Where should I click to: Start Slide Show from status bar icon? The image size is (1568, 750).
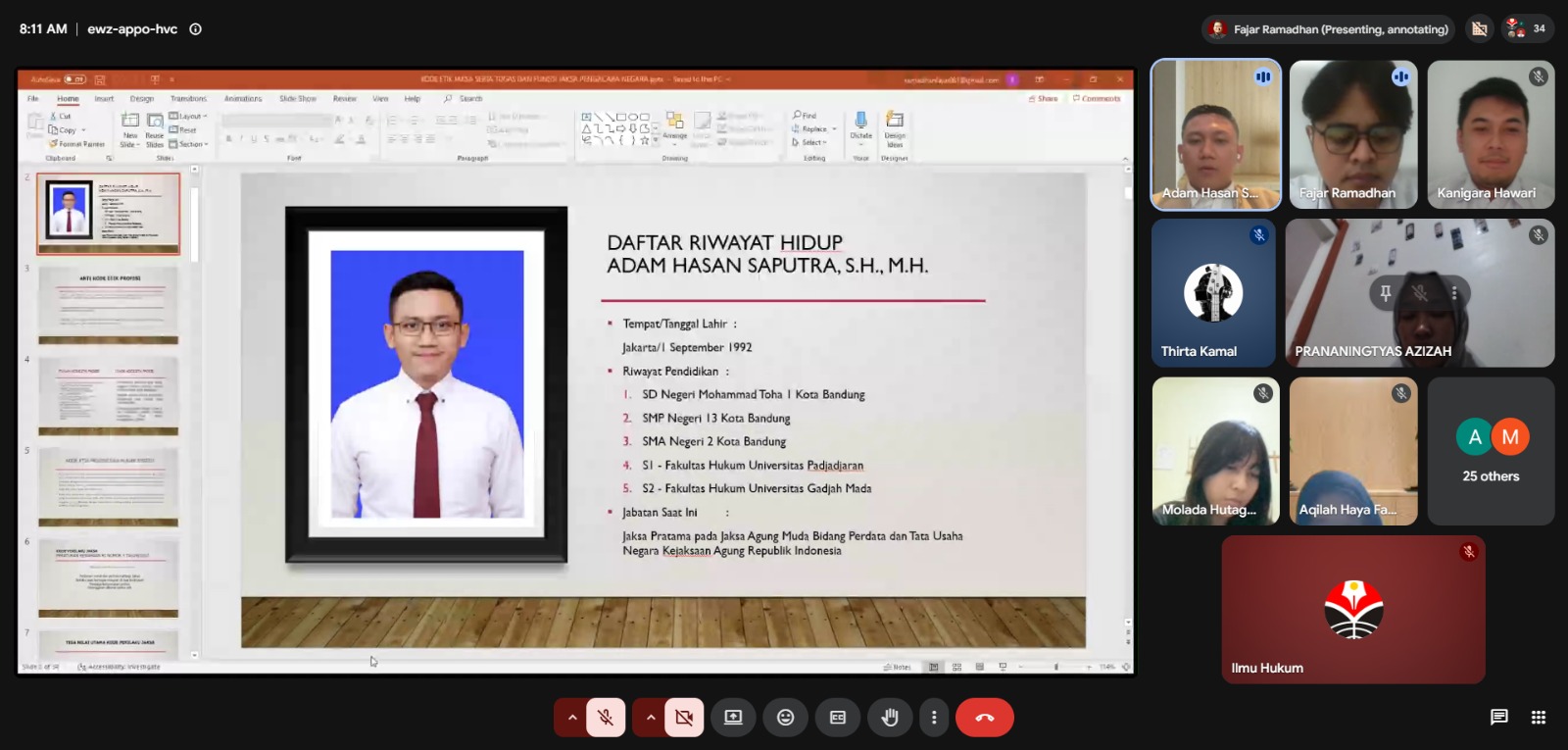(x=1003, y=667)
